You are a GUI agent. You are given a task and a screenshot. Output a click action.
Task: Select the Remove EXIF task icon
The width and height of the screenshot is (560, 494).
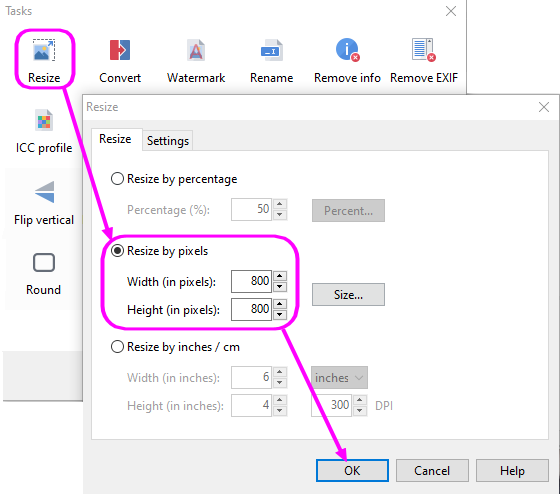(x=424, y=50)
